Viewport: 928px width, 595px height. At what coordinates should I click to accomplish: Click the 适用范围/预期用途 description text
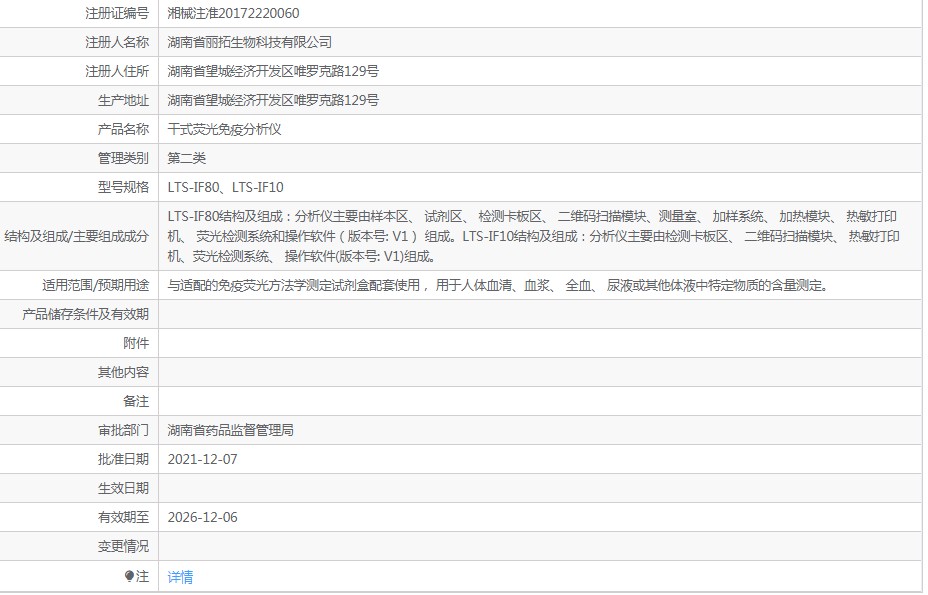click(x=497, y=285)
